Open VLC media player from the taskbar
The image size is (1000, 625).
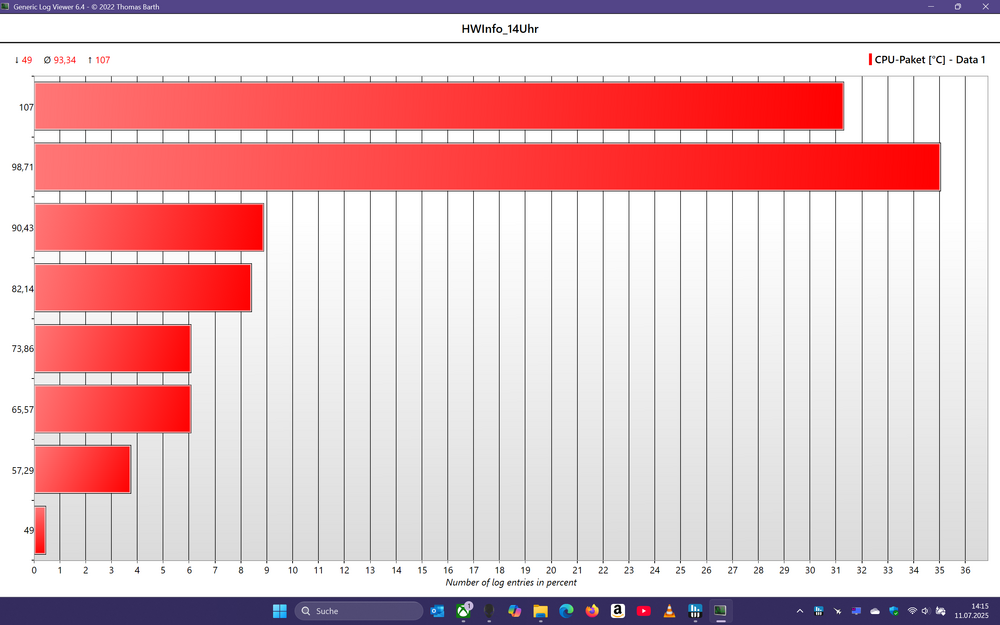tap(669, 611)
